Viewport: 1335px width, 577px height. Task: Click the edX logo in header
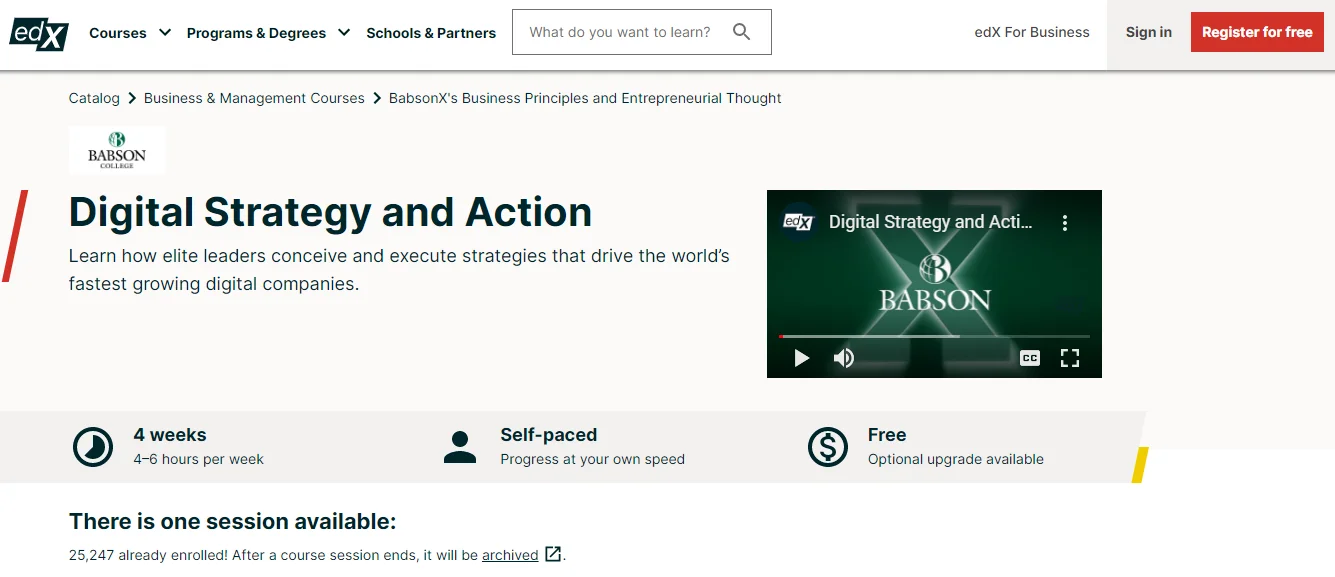pos(40,34)
